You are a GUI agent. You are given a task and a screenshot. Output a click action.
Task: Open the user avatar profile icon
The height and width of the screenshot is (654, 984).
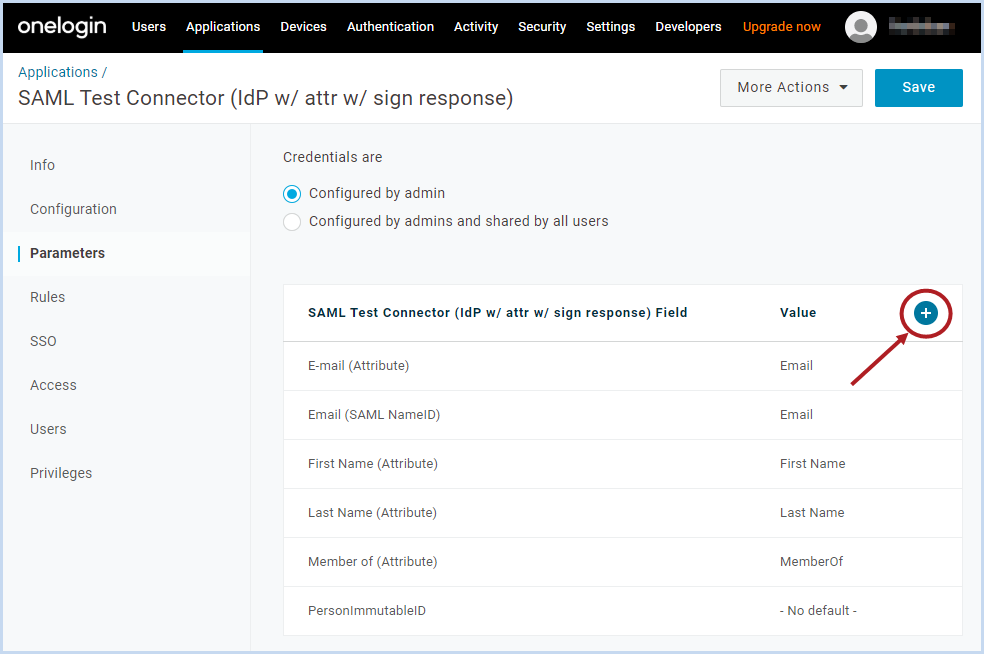pos(861,27)
